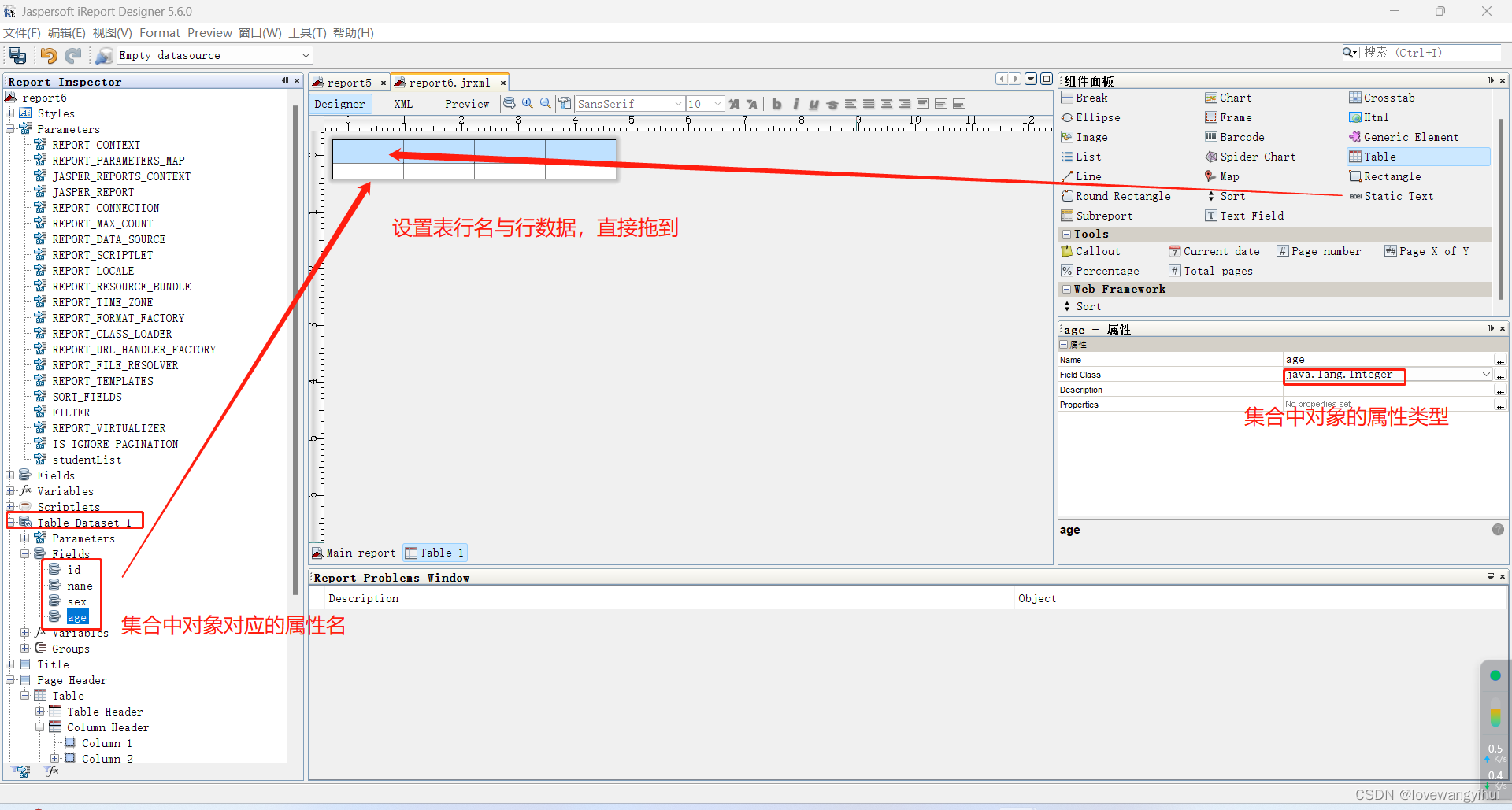Select the Page number tool
1512x810 pixels.
click(x=1319, y=251)
